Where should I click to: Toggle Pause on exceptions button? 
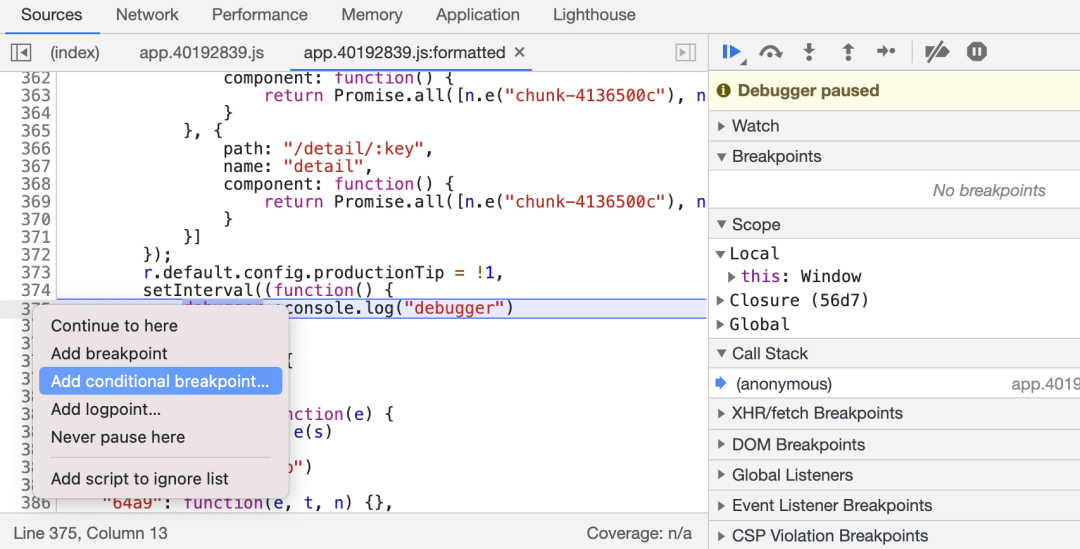[977, 52]
